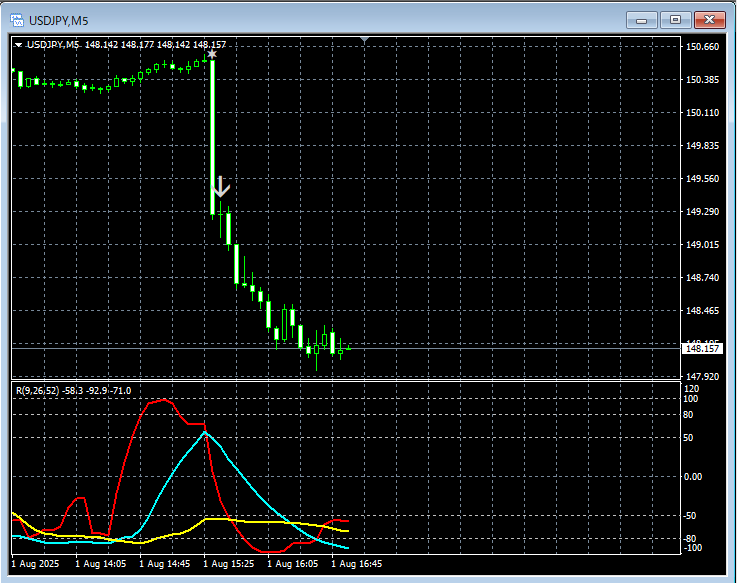Click the USDJPY,M5 window title text

tap(59, 21)
